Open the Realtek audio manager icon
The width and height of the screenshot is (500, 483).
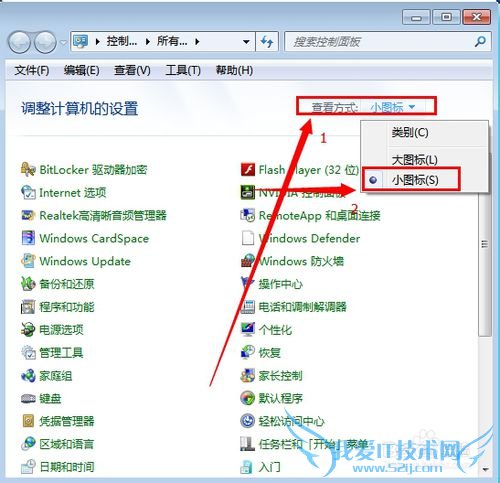tap(28, 215)
